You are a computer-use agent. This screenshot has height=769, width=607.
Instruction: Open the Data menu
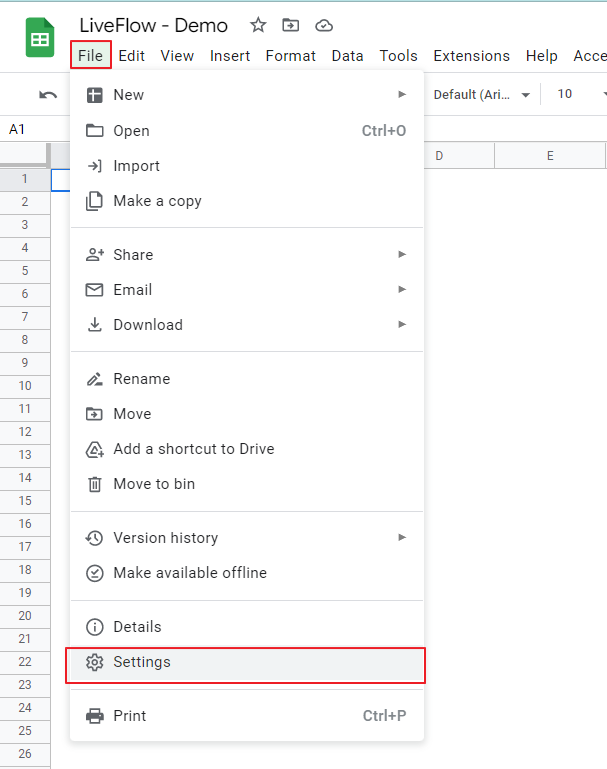348,56
